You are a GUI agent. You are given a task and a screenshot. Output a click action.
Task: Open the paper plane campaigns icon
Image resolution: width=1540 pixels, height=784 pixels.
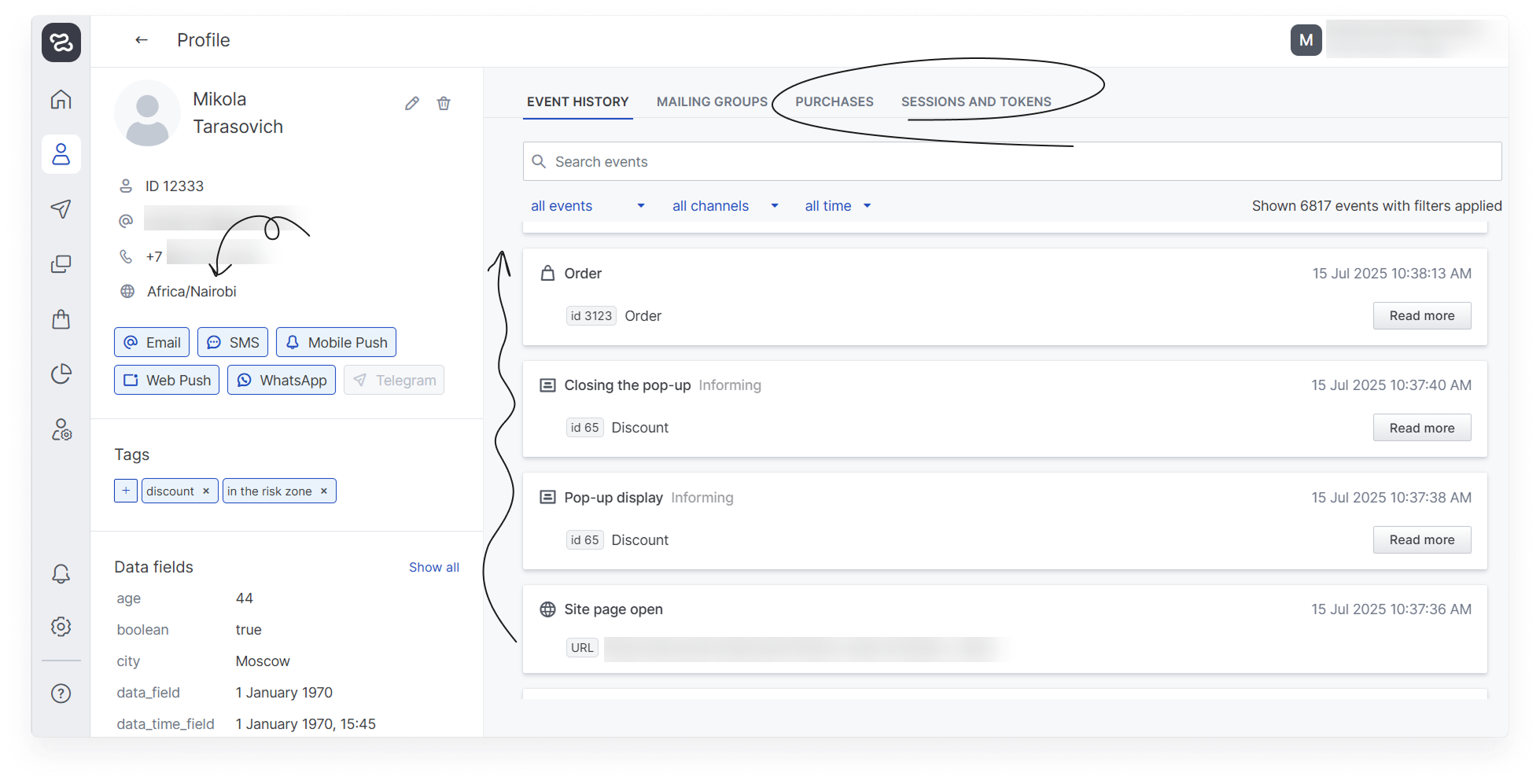click(61, 208)
